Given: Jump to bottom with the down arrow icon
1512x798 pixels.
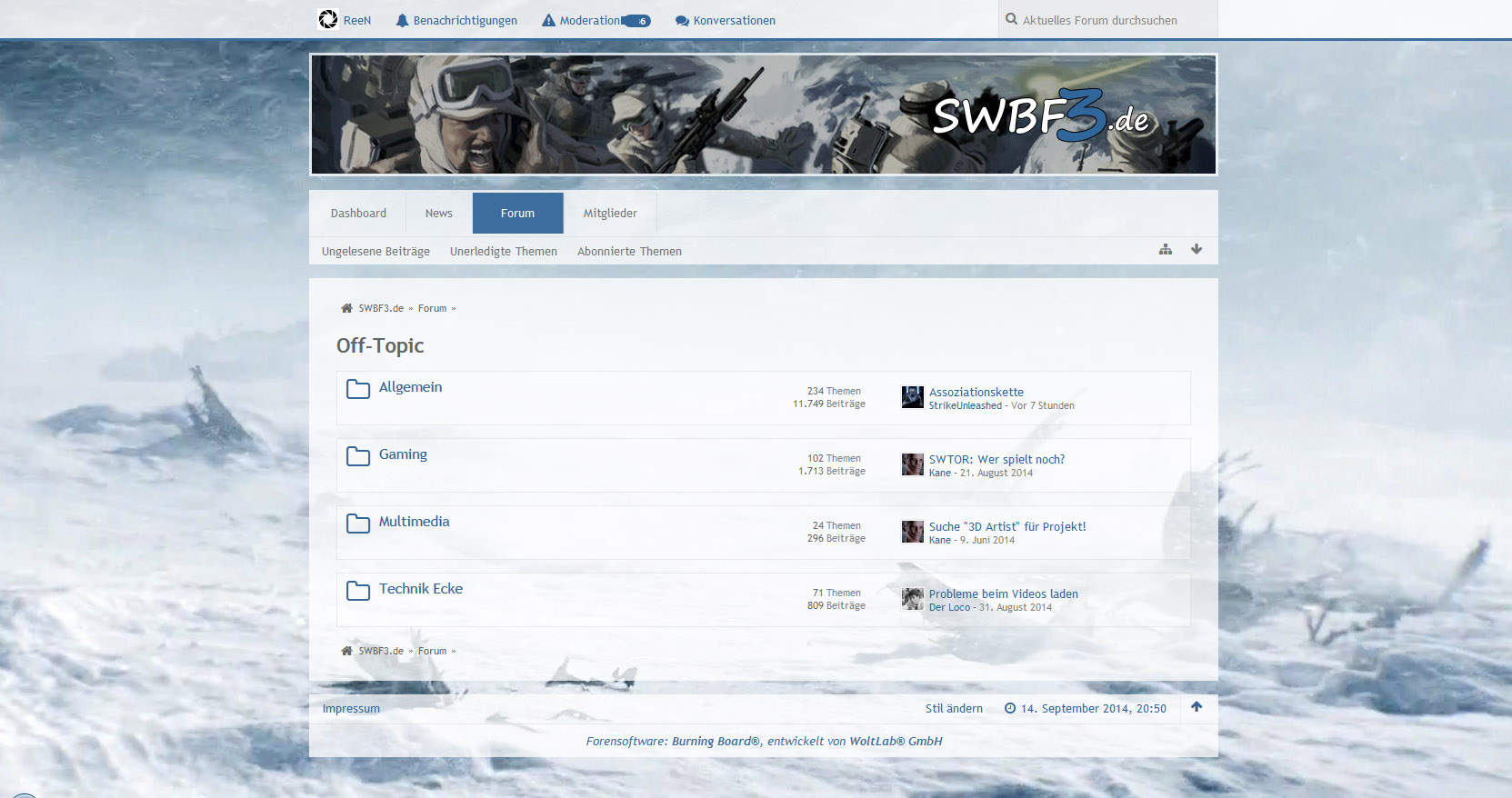Looking at the screenshot, I should click(1197, 249).
